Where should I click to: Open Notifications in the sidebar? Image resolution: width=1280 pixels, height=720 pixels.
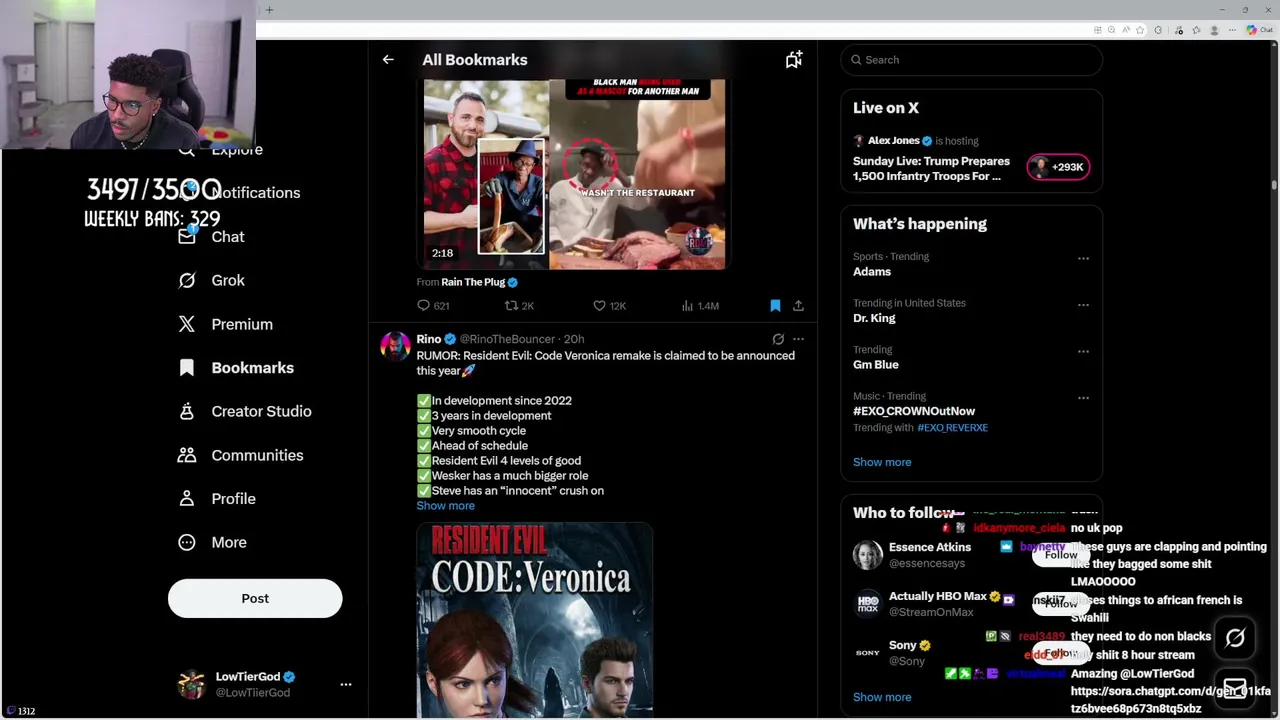pyautogui.click(x=255, y=193)
